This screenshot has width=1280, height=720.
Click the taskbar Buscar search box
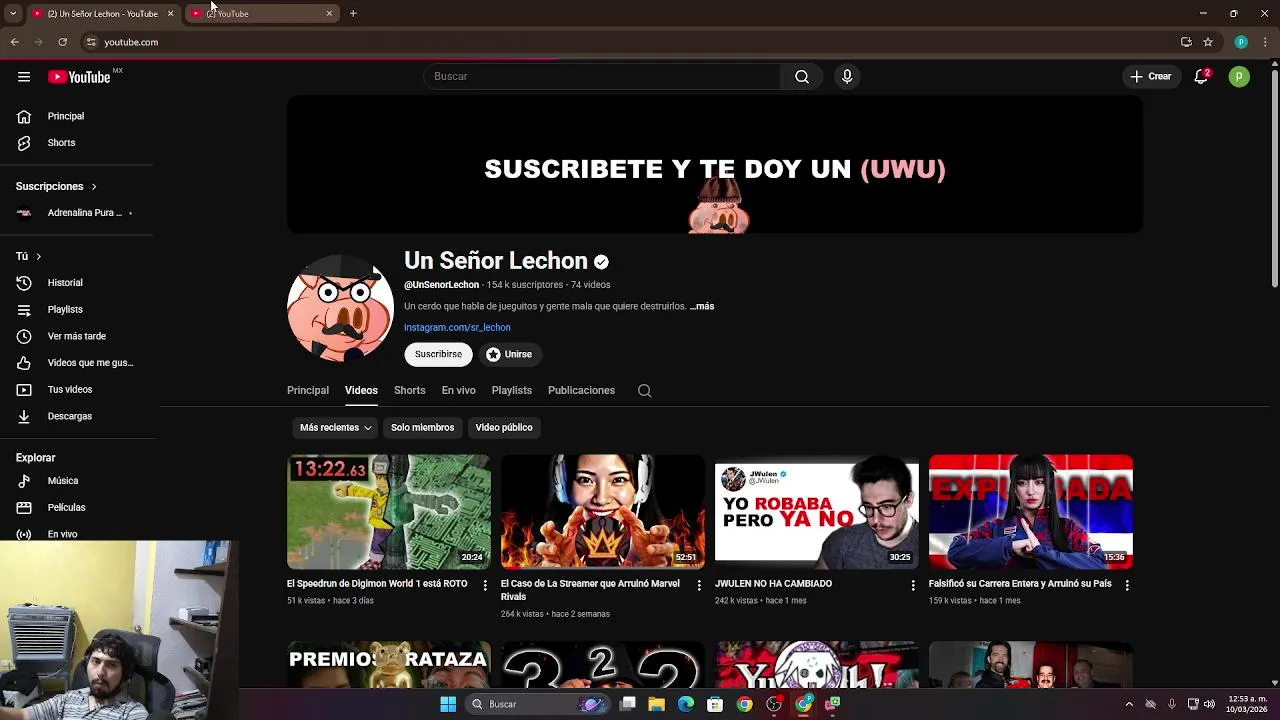(x=539, y=704)
